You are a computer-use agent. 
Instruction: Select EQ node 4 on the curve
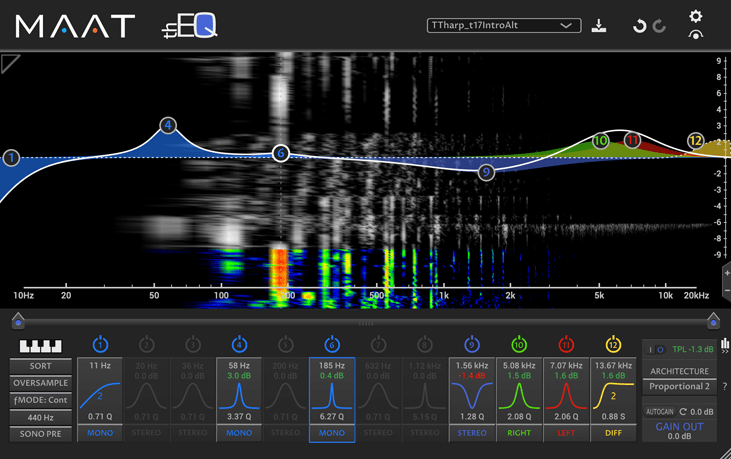coord(168,125)
